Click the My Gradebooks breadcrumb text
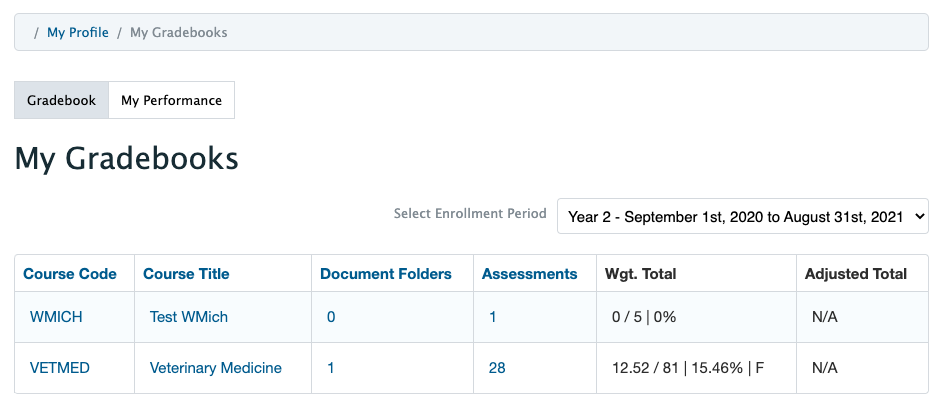The height and width of the screenshot is (419, 945). coord(178,33)
